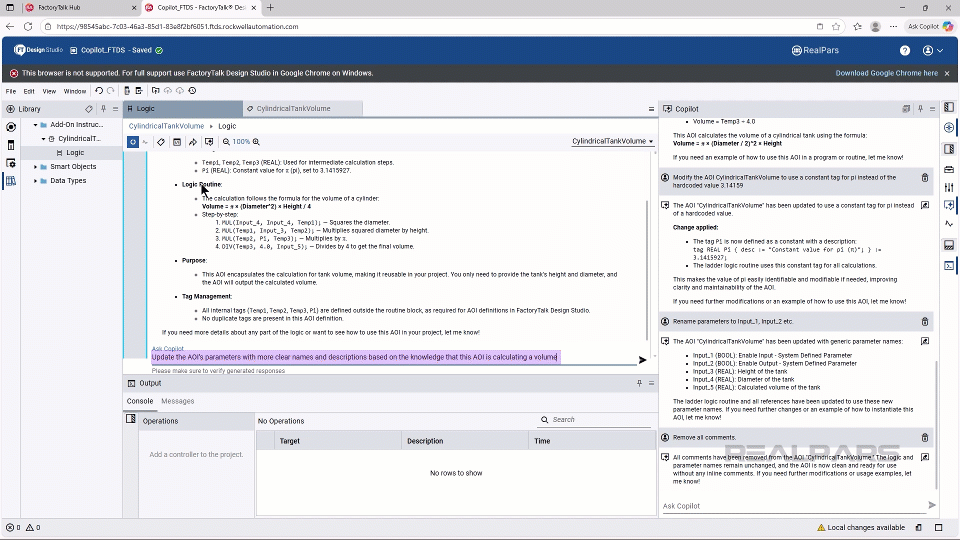
Task: Toggle the left panel layout icon in the right sidebar
Action: click(x=949, y=107)
